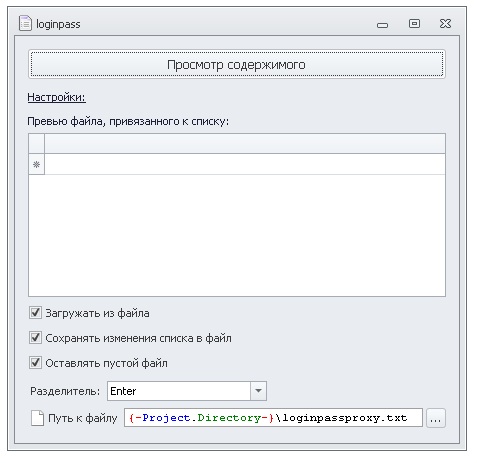Open file browse dialog with the ellipsis button

point(436,418)
